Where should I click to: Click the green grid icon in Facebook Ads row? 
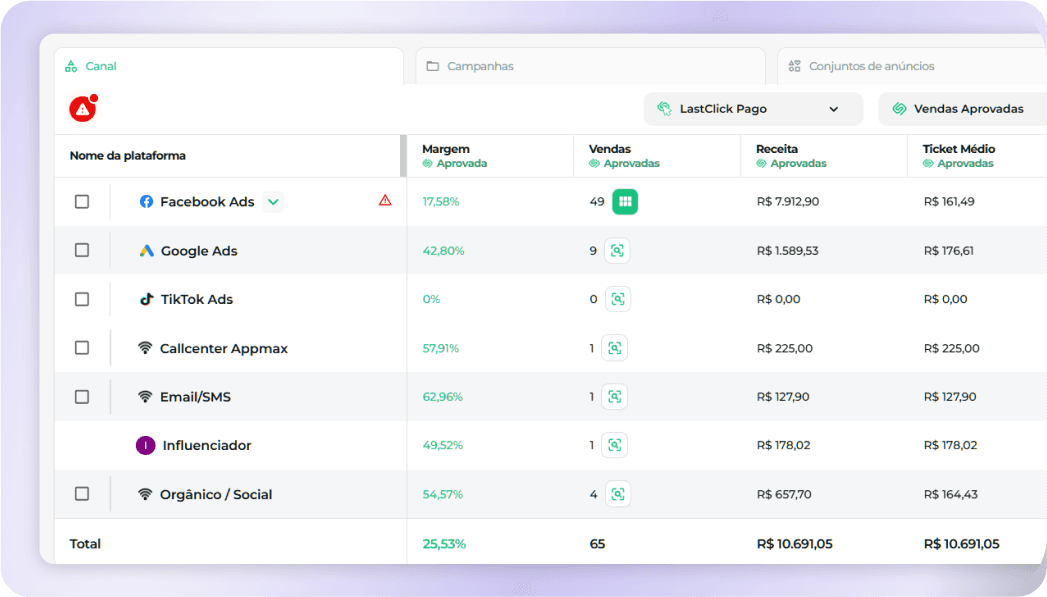625,201
